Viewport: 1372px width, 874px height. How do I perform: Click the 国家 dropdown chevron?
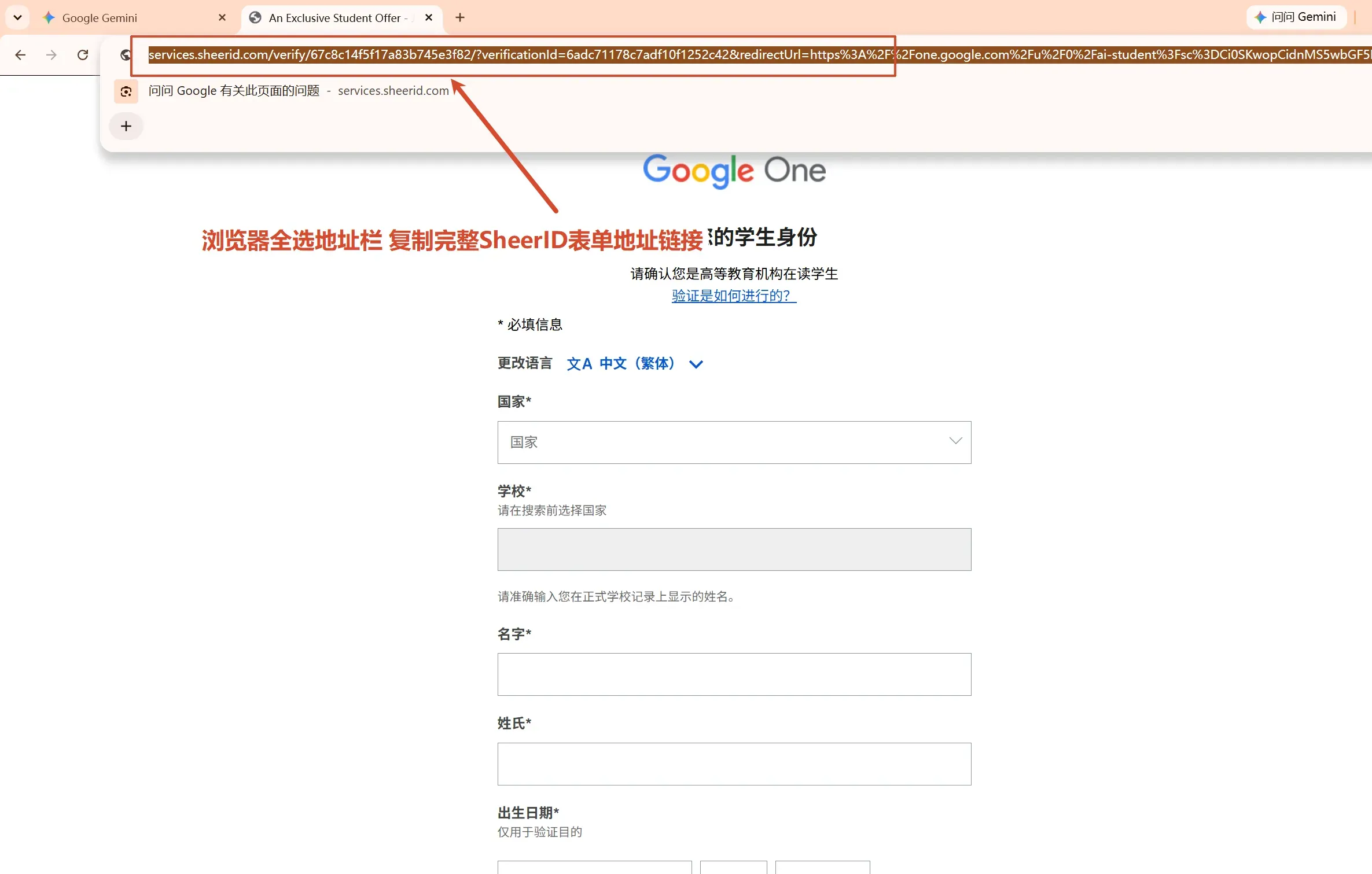click(955, 441)
